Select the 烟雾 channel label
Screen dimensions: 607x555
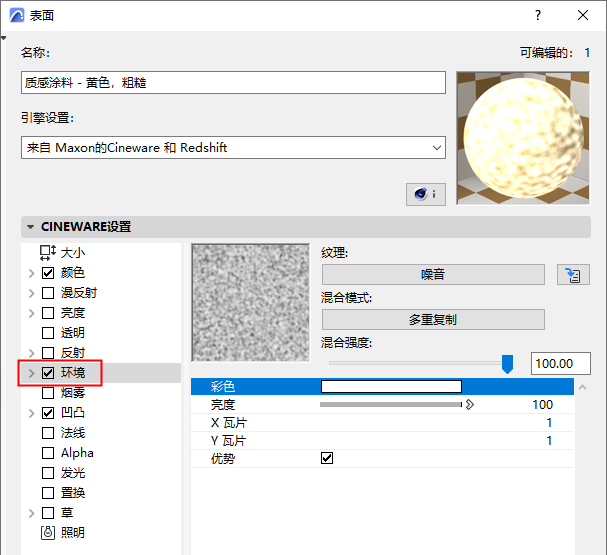(x=73, y=393)
